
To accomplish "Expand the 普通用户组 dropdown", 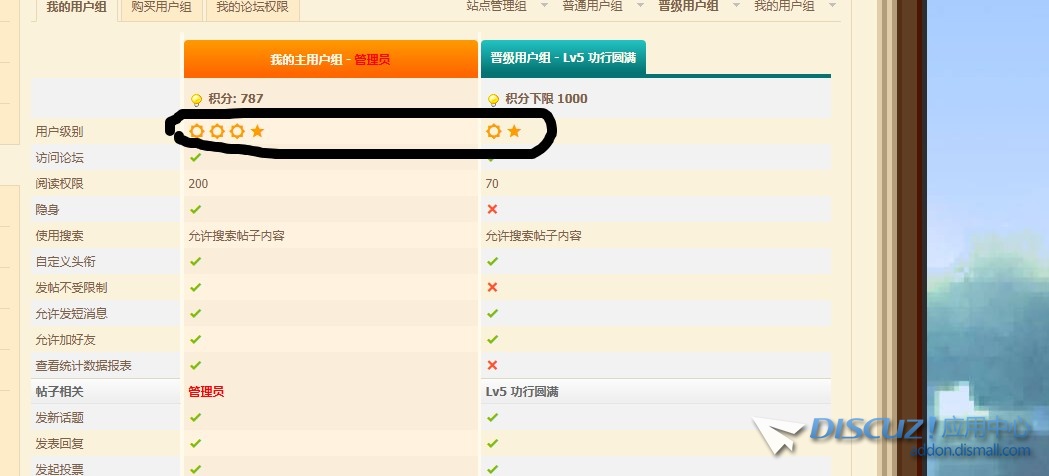I will pyautogui.click(x=641, y=6).
